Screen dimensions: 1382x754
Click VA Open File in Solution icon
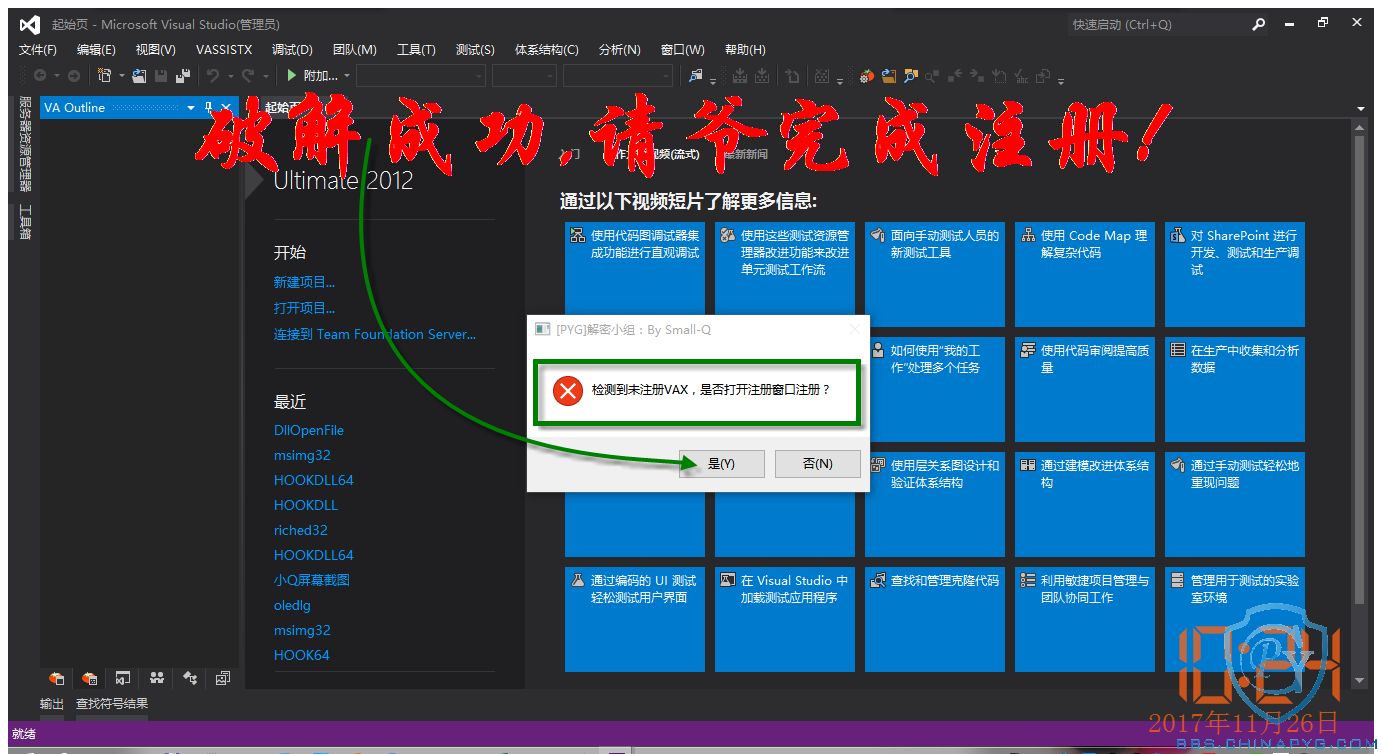889,75
